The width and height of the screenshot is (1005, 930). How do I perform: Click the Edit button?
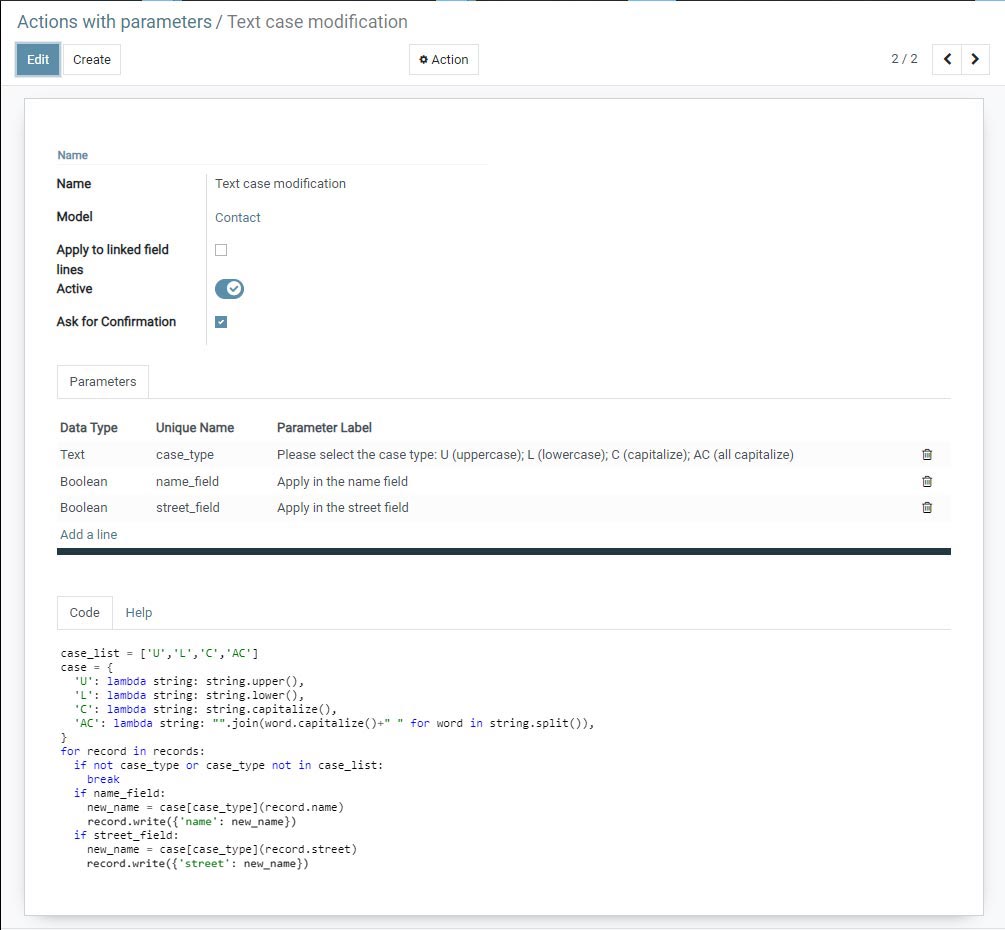pos(37,59)
